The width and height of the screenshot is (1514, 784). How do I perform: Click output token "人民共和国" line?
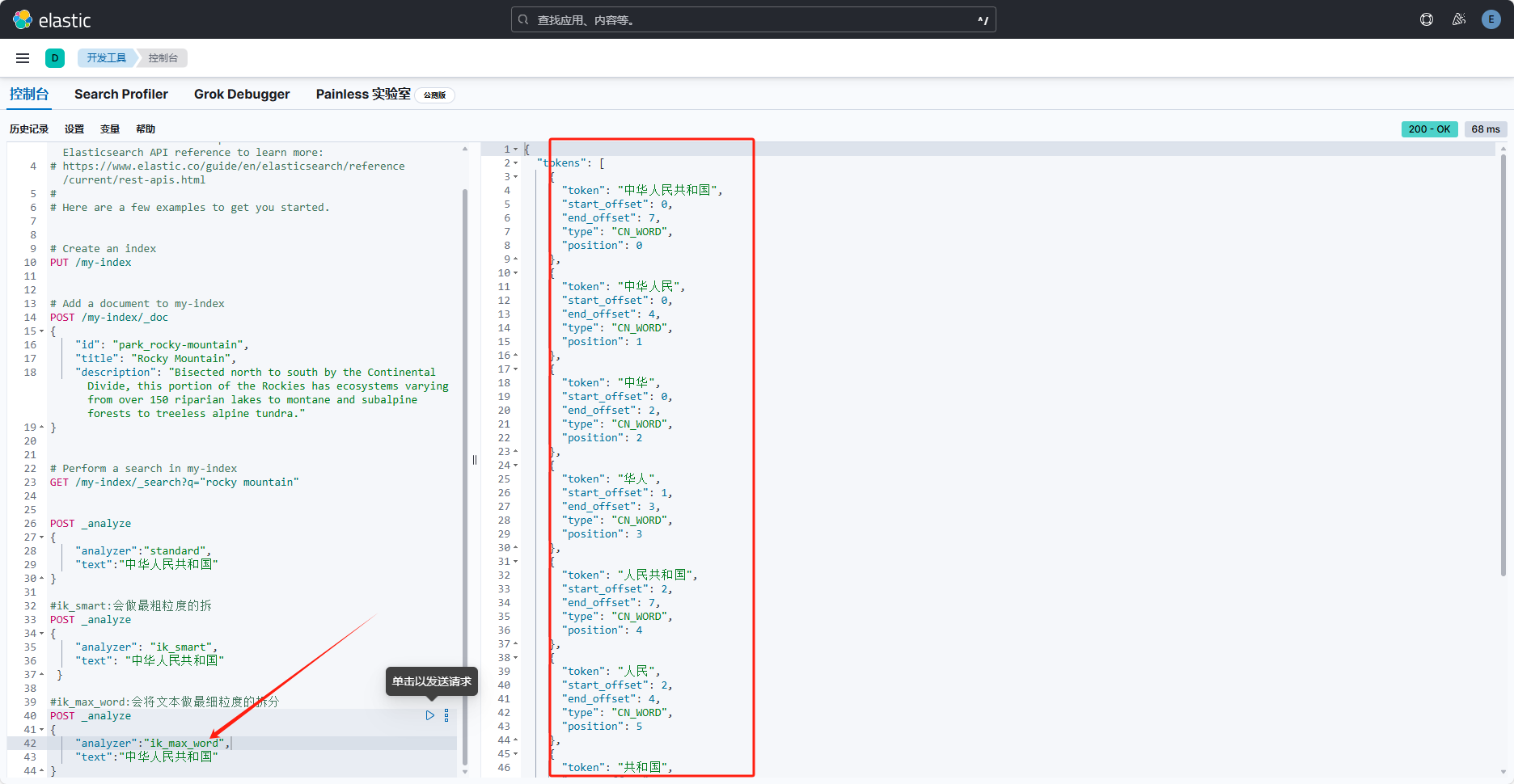tap(630, 575)
